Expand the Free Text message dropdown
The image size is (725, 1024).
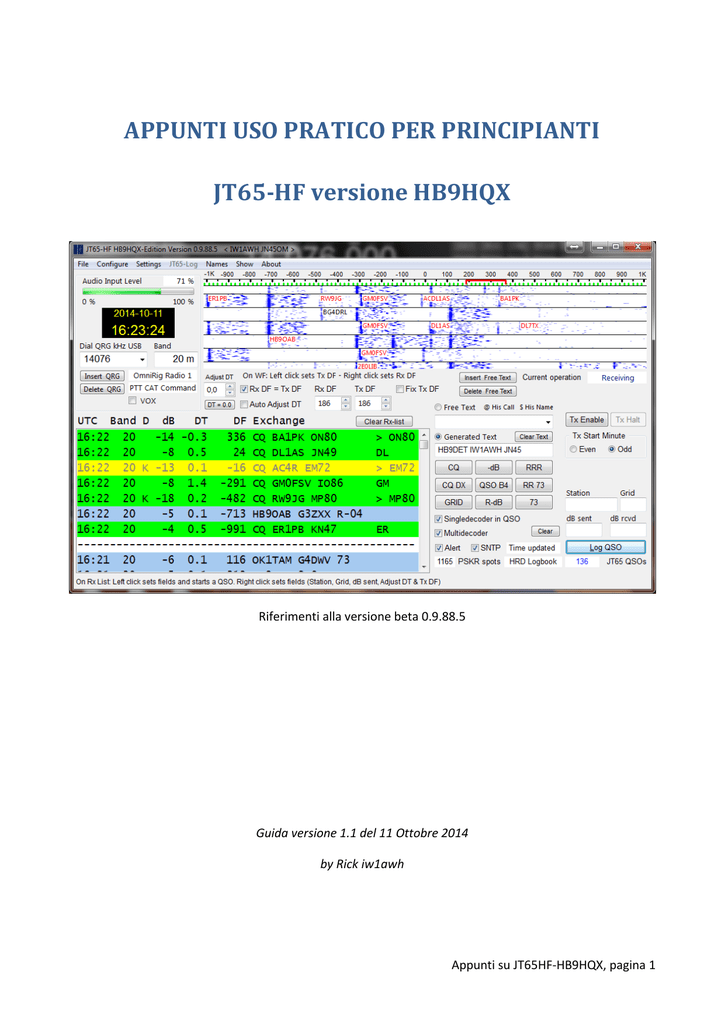pyautogui.click(x=547, y=422)
